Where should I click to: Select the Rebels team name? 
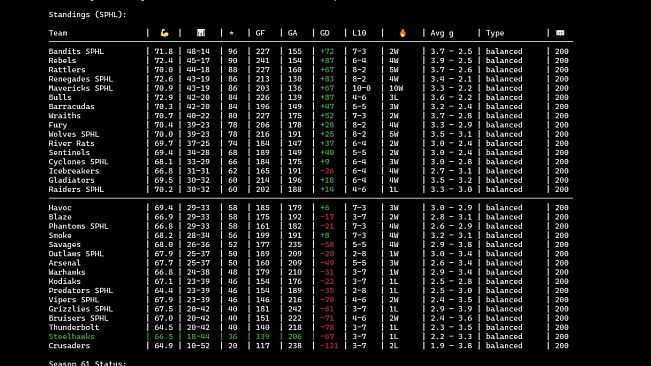62,61
